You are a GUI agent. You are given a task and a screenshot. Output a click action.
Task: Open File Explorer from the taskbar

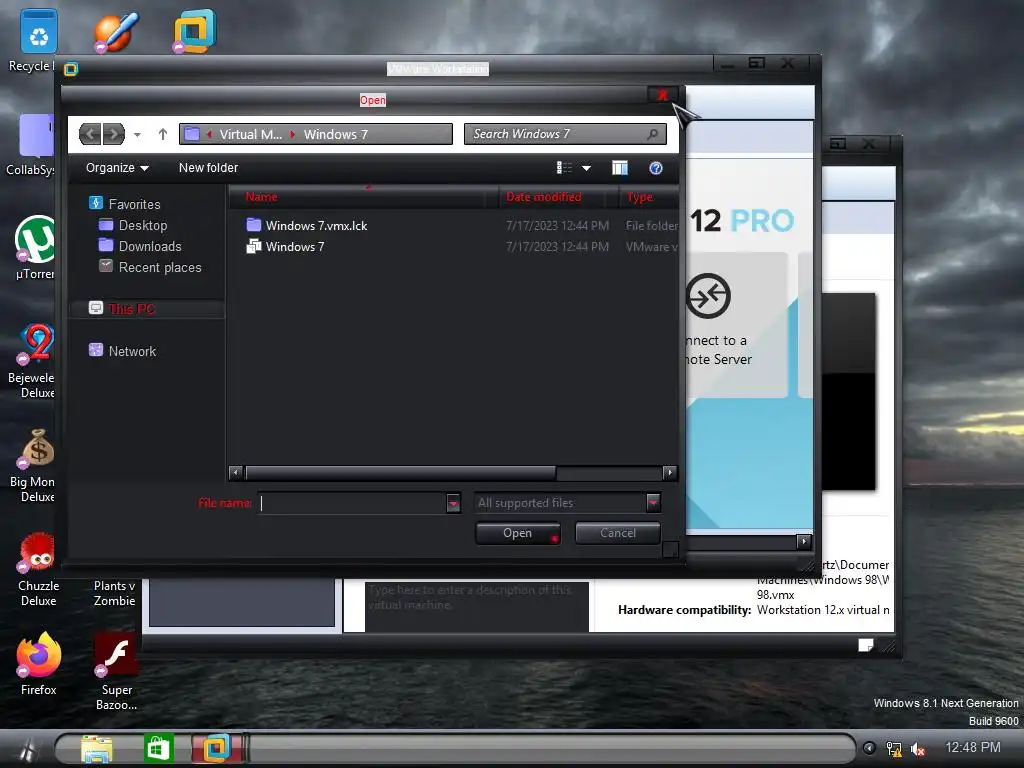[x=97, y=748]
